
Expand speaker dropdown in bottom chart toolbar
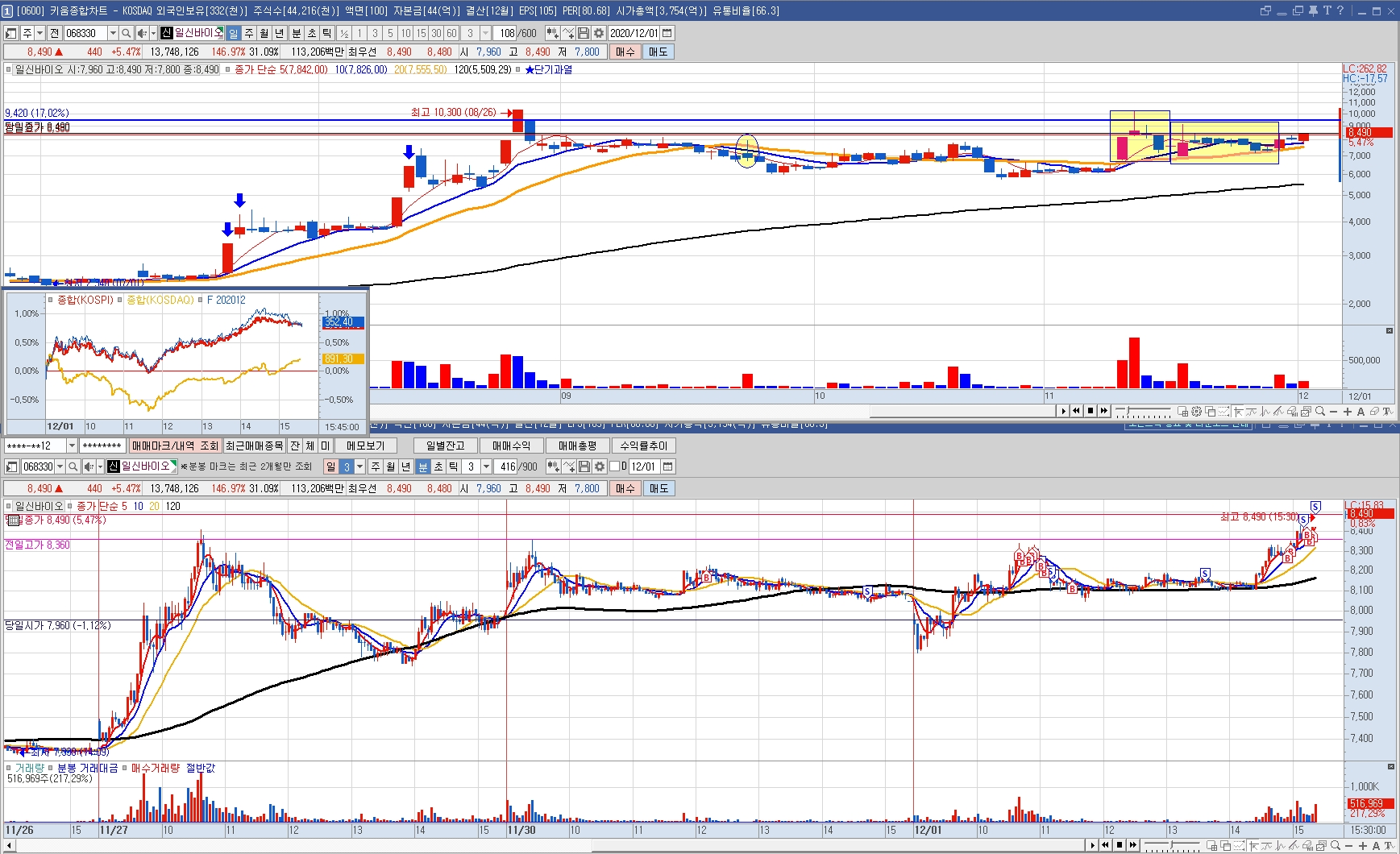pos(100,466)
